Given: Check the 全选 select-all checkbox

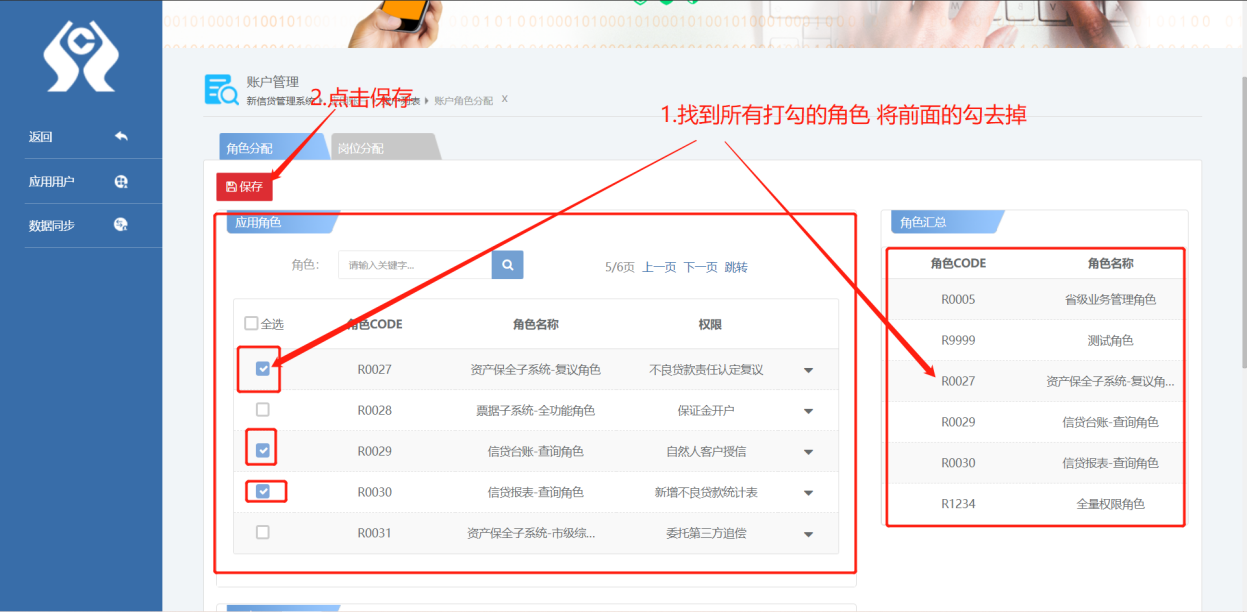Looking at the screenshot, I should [249, 322].
